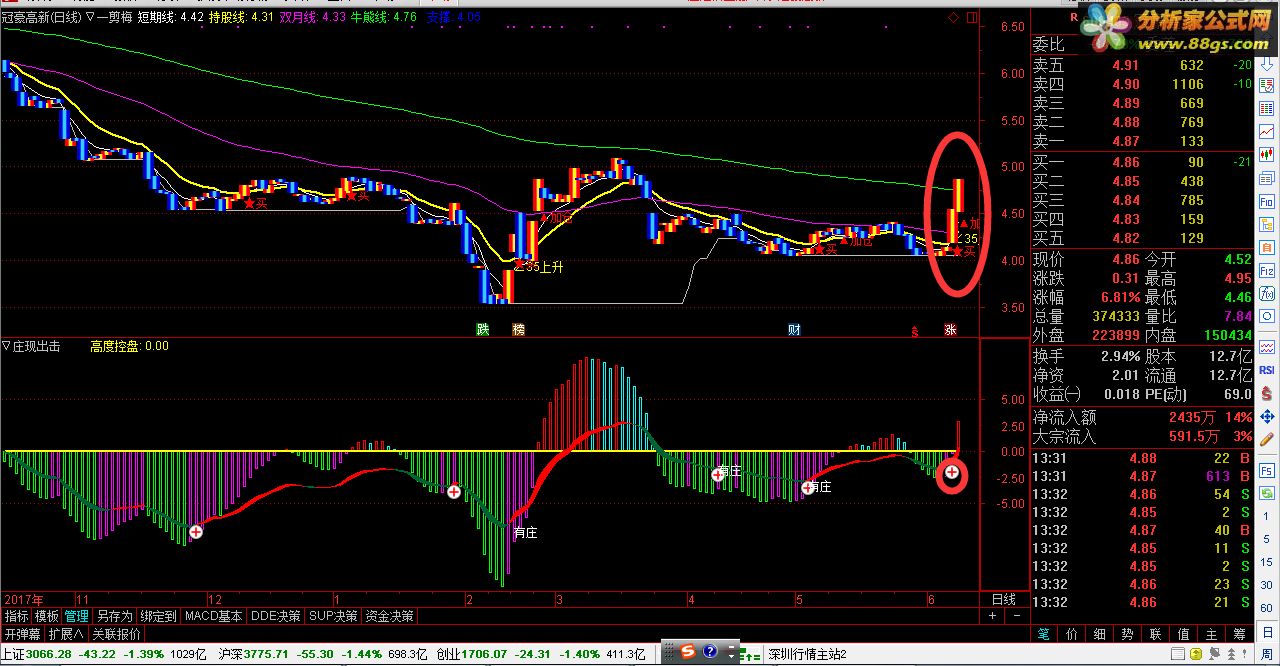The height and width of the screenshot is (666, 1280).
Task: Click the 关联报价 related quotes button
Action: pos(117,634)
